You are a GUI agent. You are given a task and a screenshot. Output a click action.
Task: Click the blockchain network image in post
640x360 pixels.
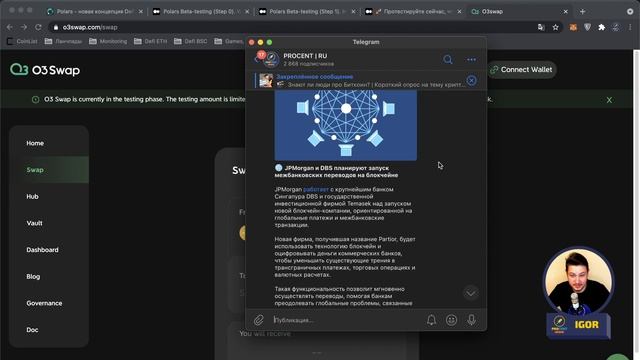tap(346, 125)
